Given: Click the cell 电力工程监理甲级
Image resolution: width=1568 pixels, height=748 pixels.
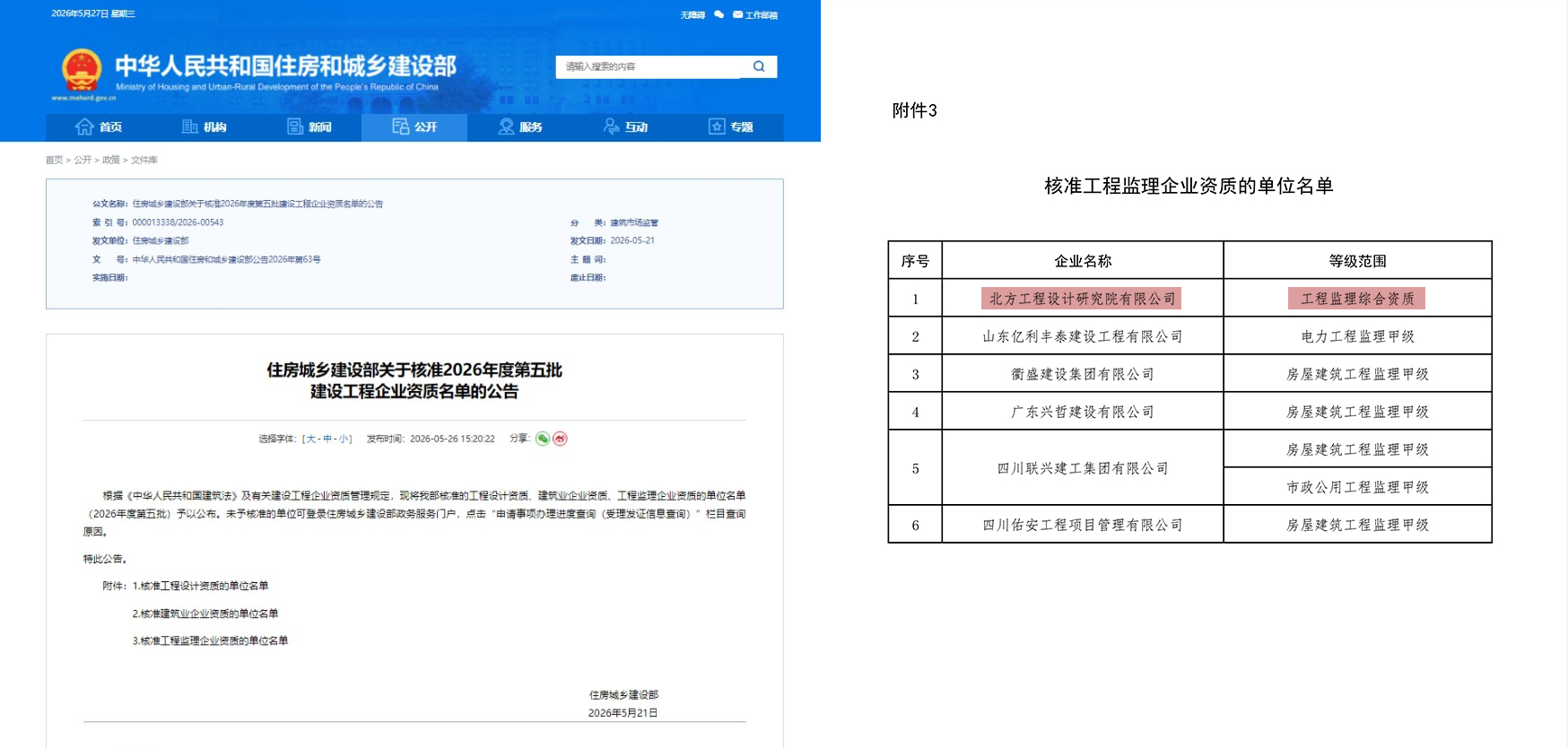Looking at the screenshot, I should [x=1357, y=336].
